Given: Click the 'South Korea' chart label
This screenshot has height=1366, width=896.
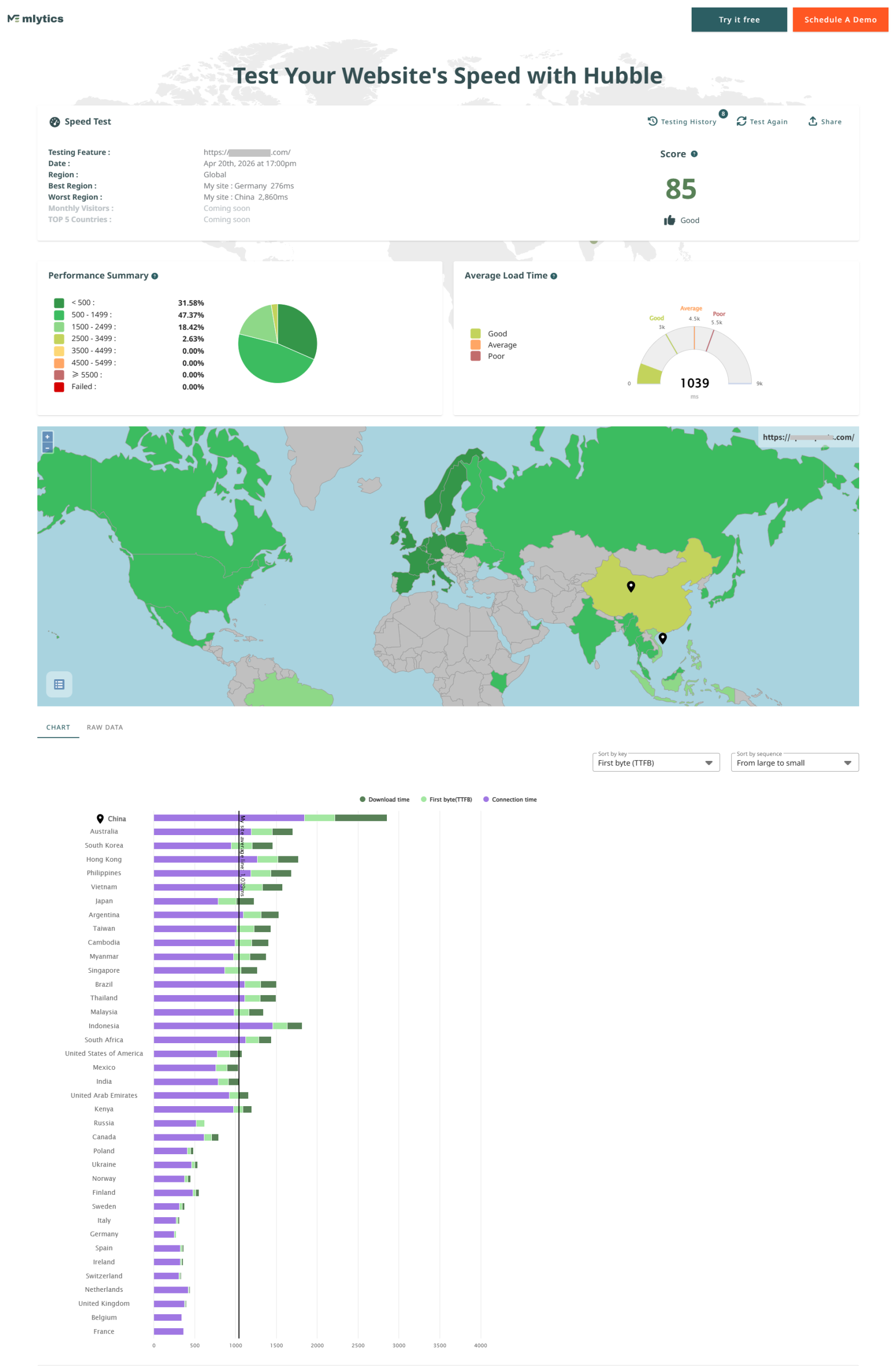Looking at the screenshot, I should coord(104,845).
